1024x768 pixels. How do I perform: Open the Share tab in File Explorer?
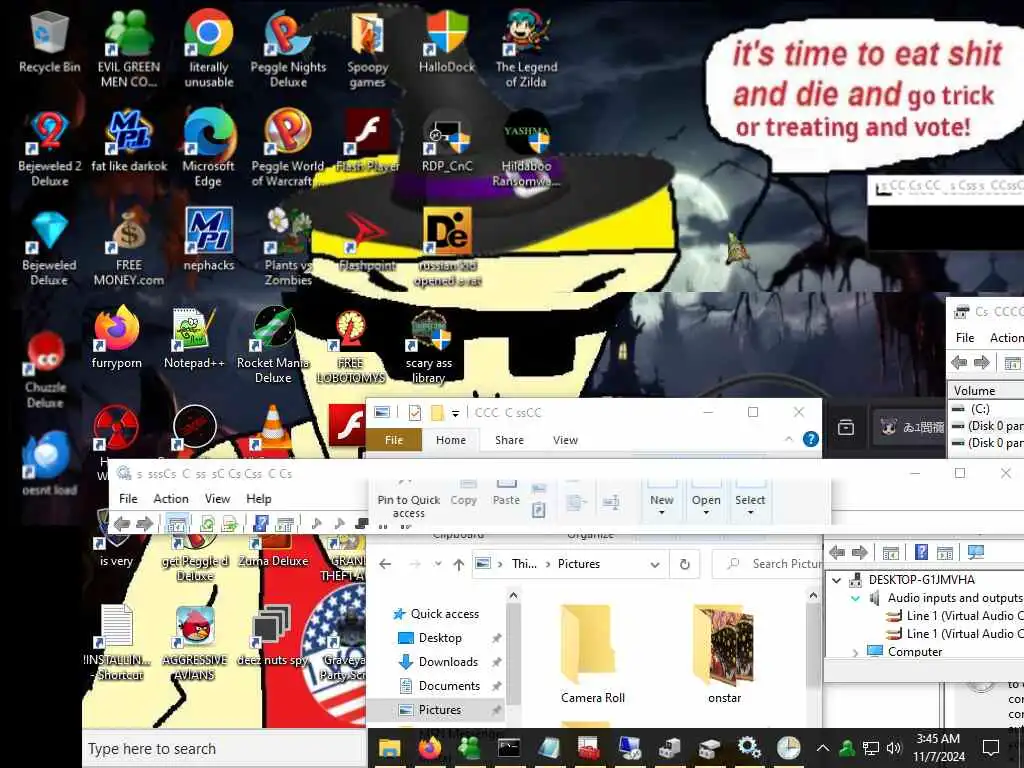(509, 440)
